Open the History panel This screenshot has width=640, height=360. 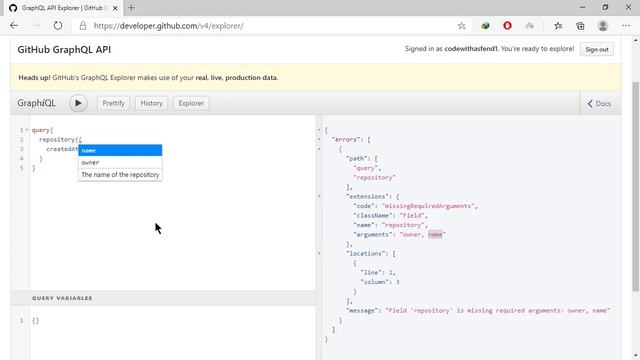click(151, 103)
